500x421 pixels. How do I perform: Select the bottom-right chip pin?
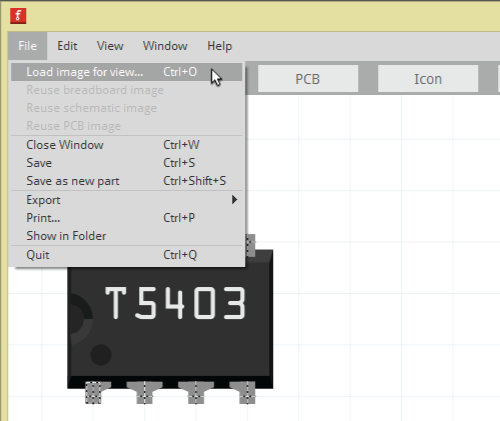click(x=247, y=393)
